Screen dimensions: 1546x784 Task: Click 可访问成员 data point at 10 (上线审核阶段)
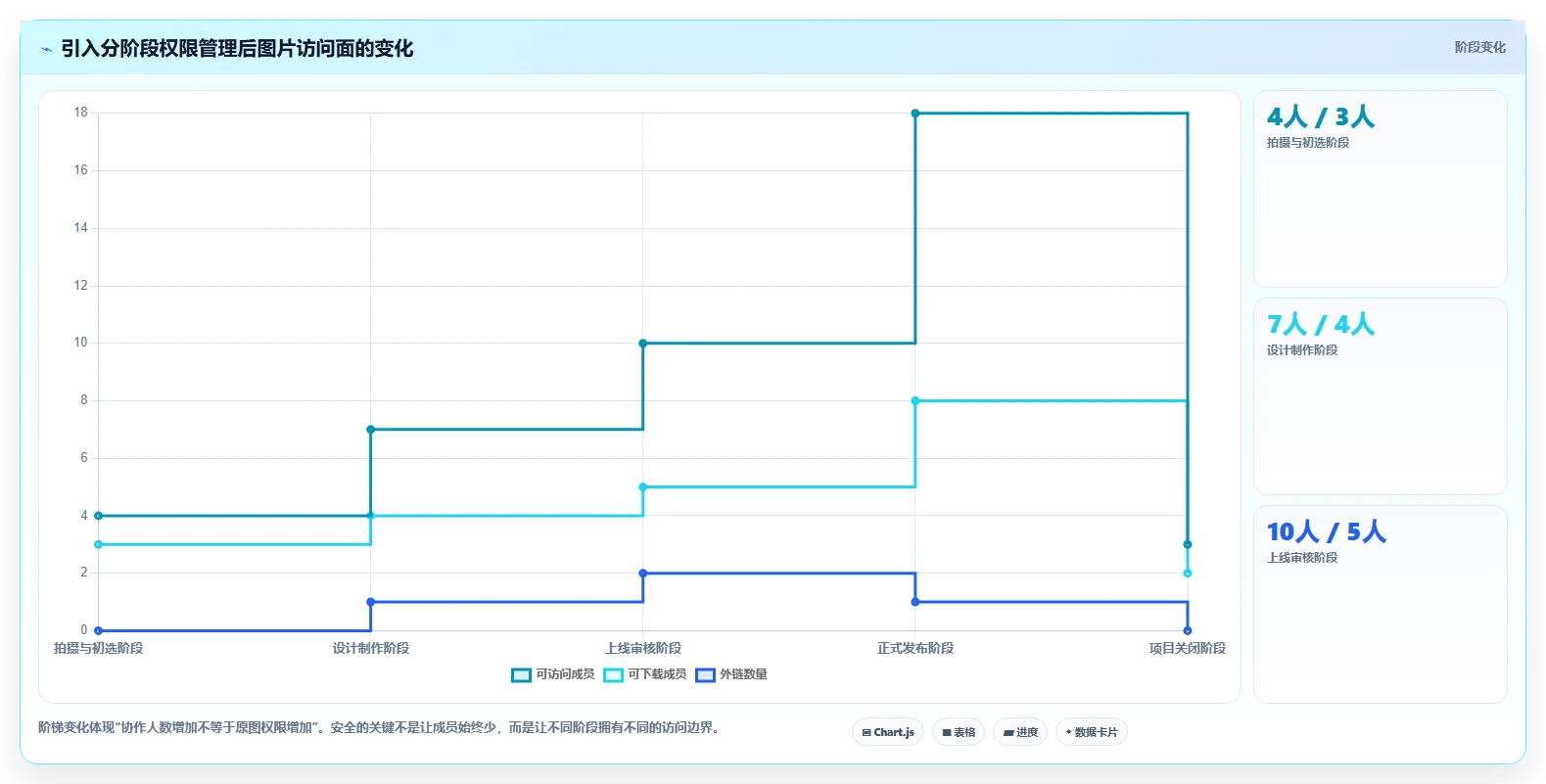click(x=643, y=344)
